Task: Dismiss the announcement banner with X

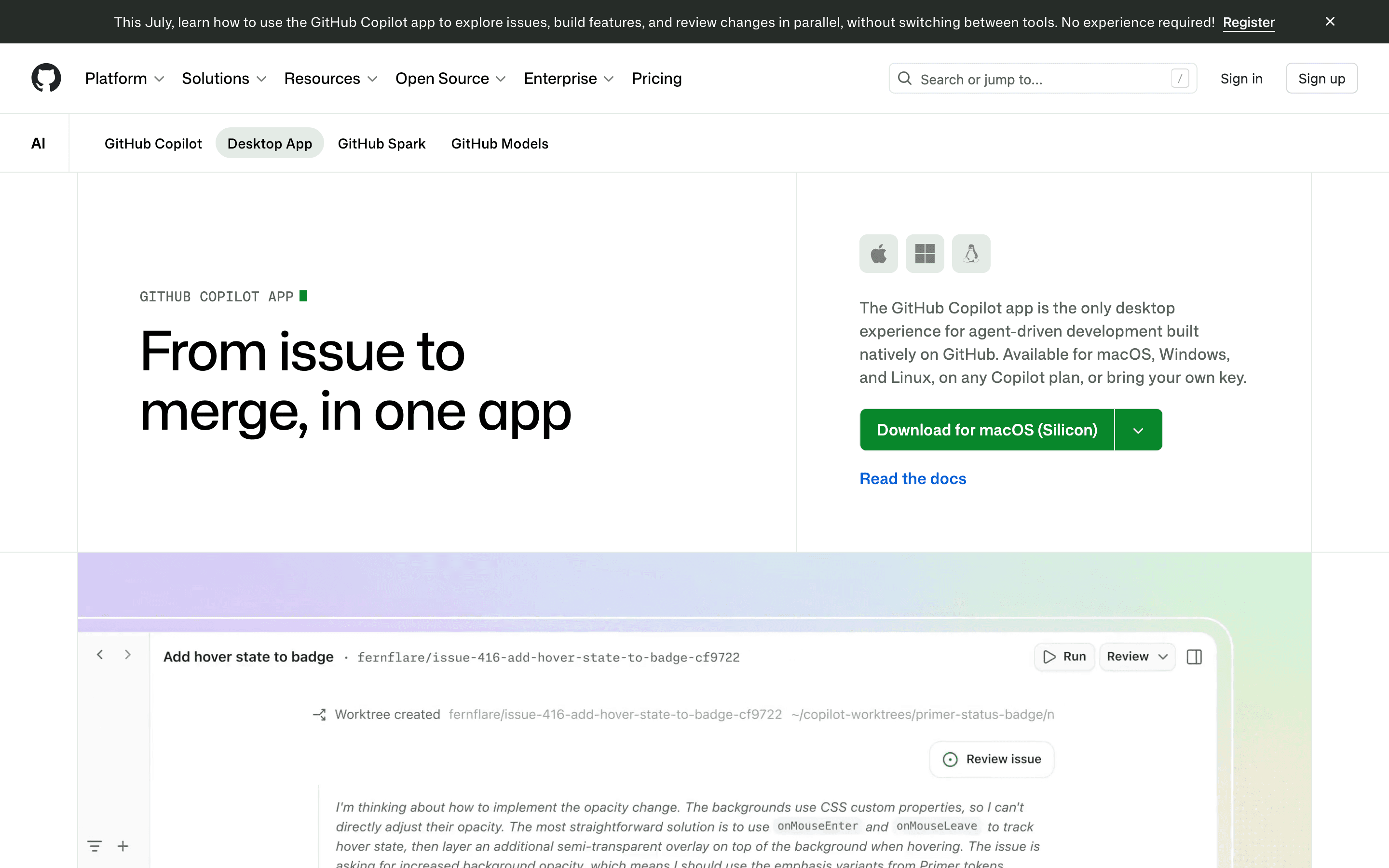Action: point(1330,21)
